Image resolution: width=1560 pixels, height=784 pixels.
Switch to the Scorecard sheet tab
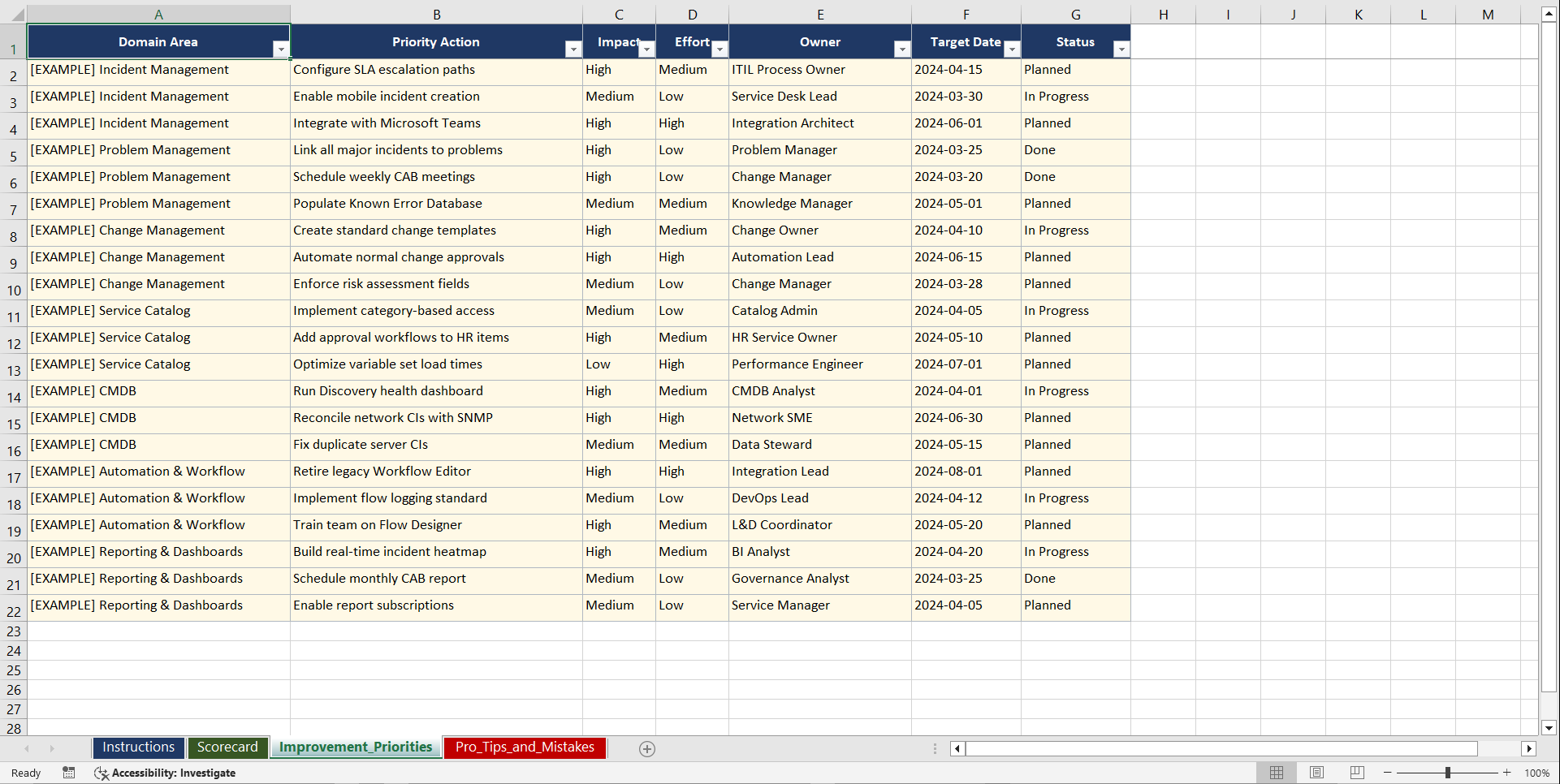(x=227, y=747)
